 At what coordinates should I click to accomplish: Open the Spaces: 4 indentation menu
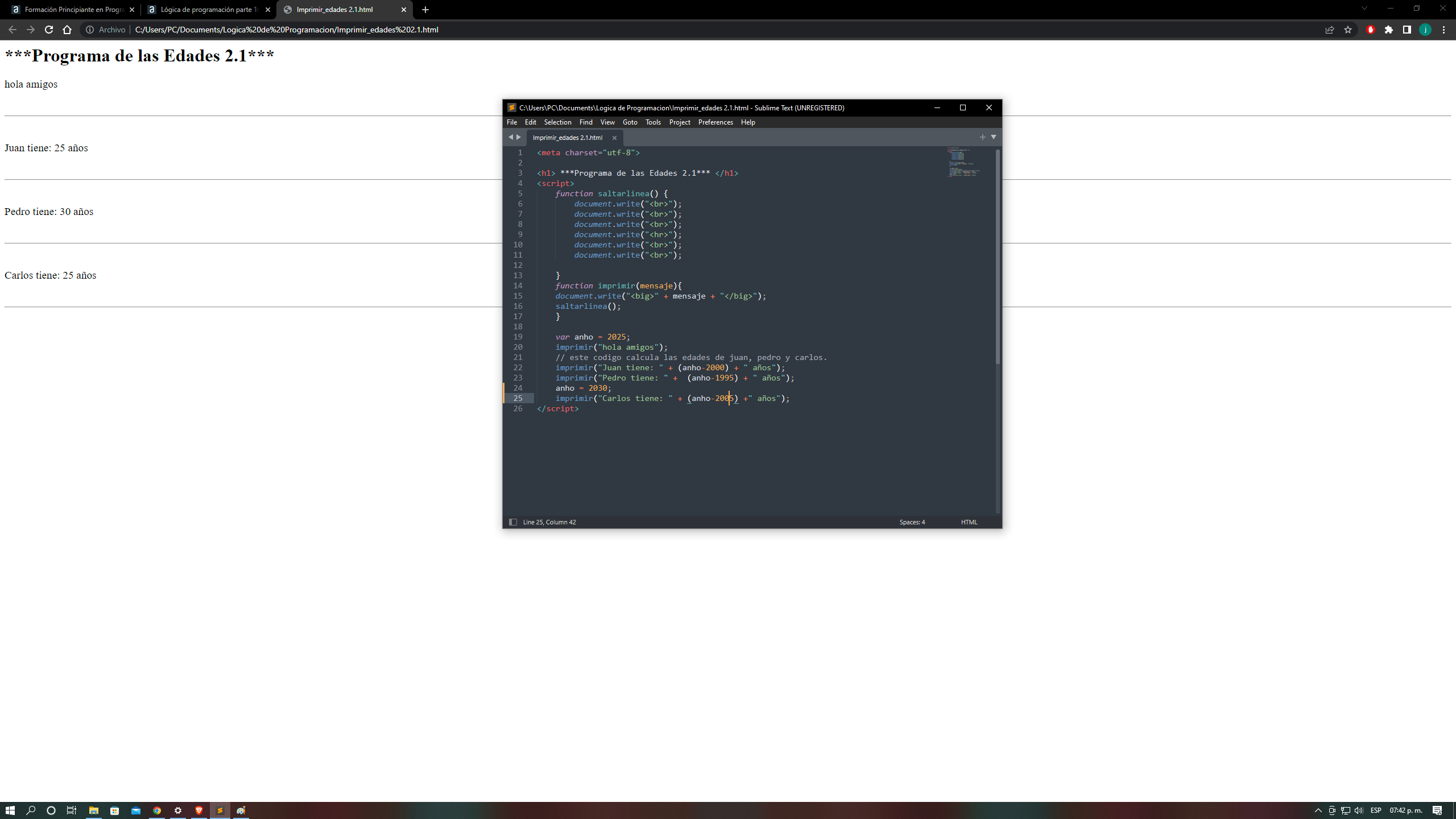click(x=912, y=522)
